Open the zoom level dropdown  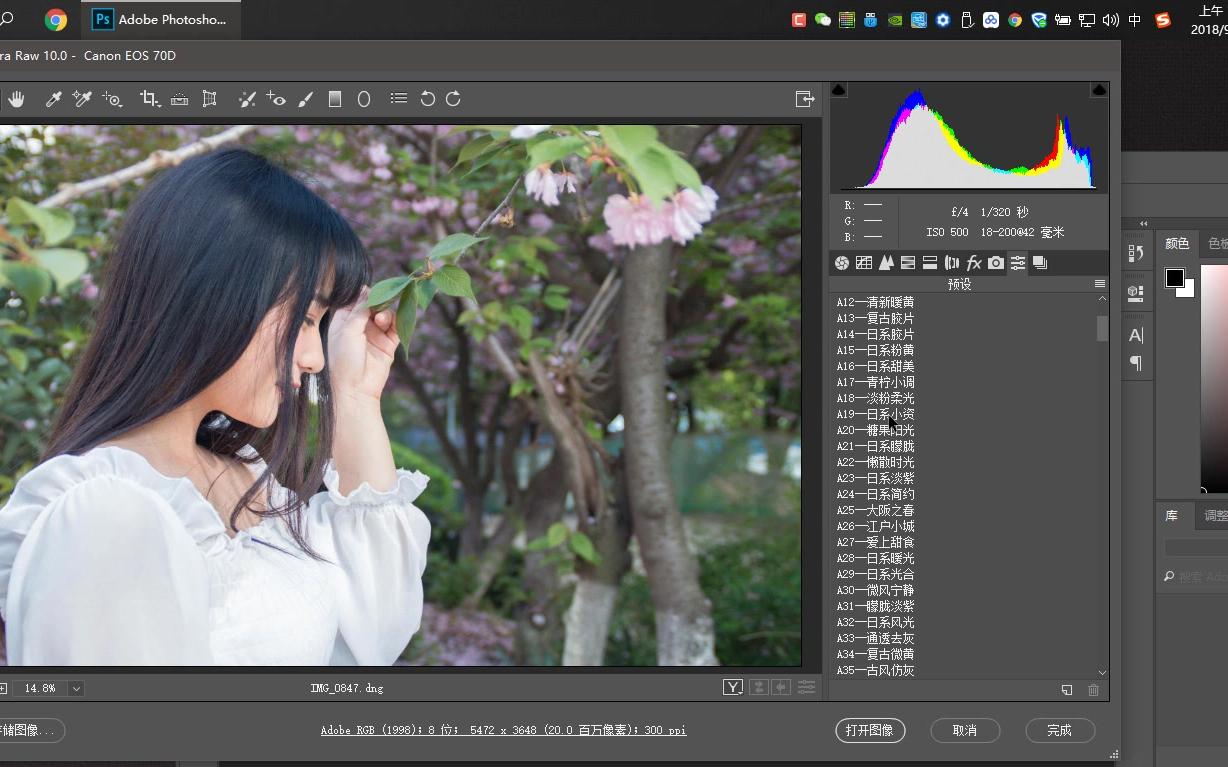tap(75, 688)
